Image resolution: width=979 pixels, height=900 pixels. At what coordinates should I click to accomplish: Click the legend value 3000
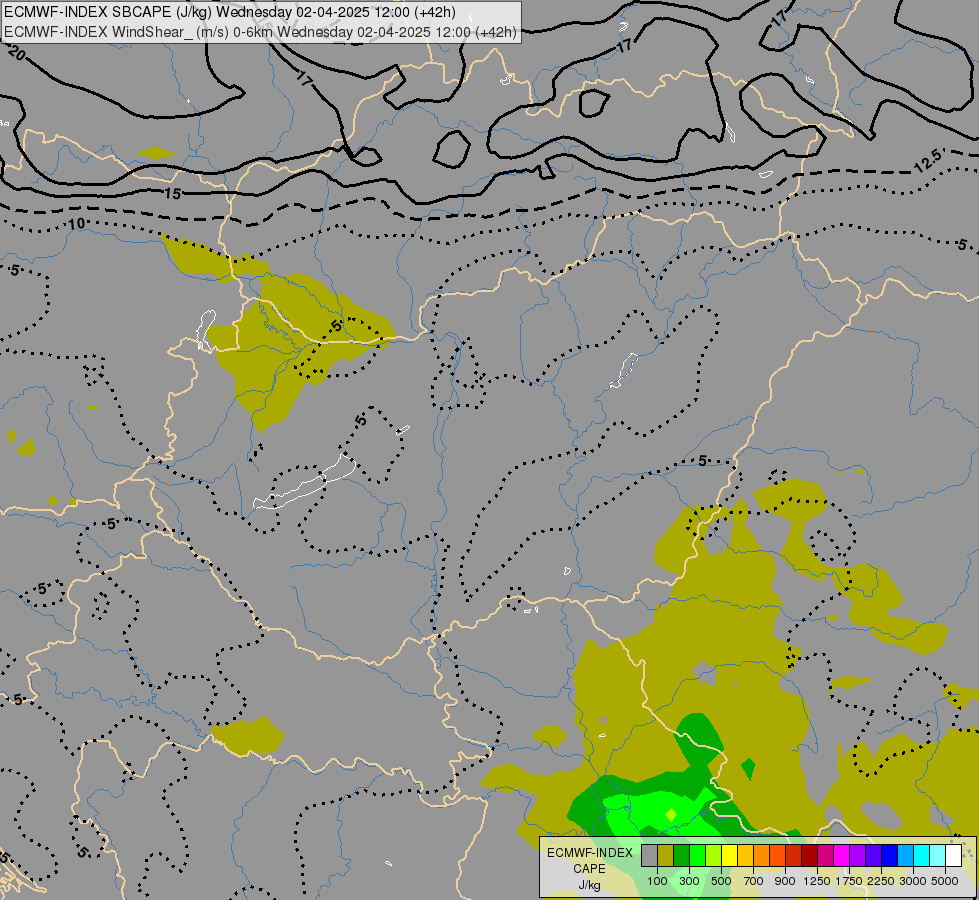(913, 881)
